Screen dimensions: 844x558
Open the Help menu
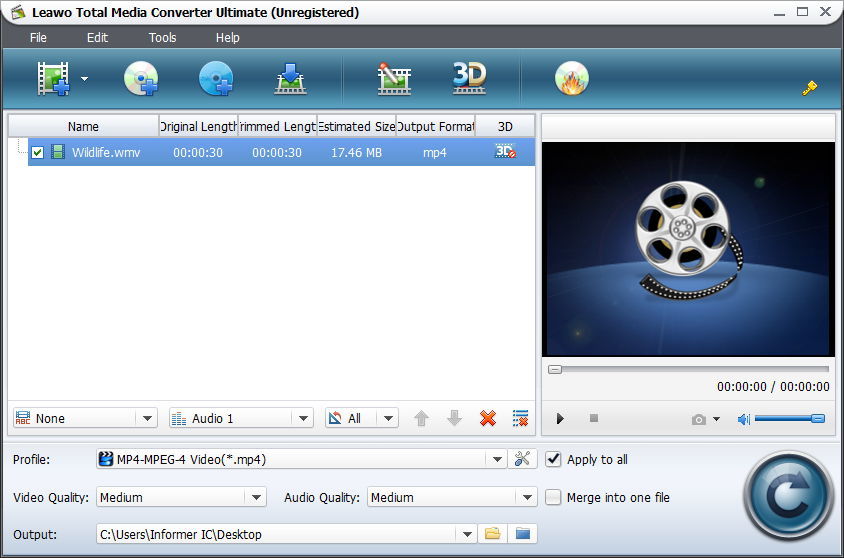tap(227, 38)
